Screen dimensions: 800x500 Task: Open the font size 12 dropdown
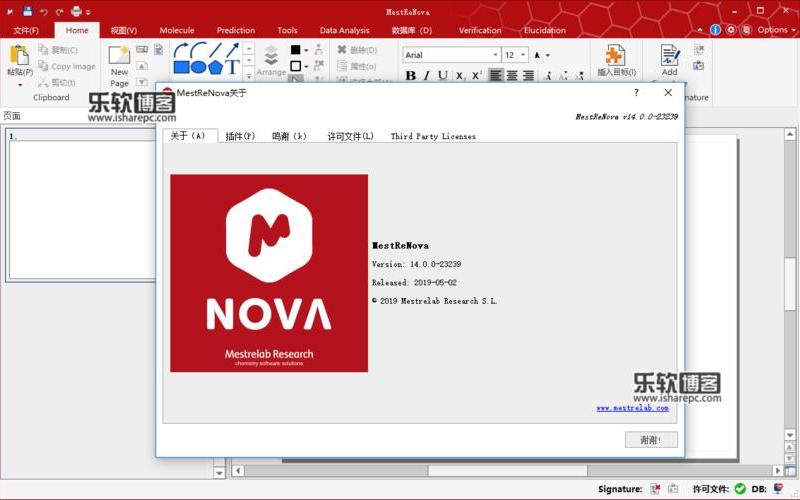[523, 55]
